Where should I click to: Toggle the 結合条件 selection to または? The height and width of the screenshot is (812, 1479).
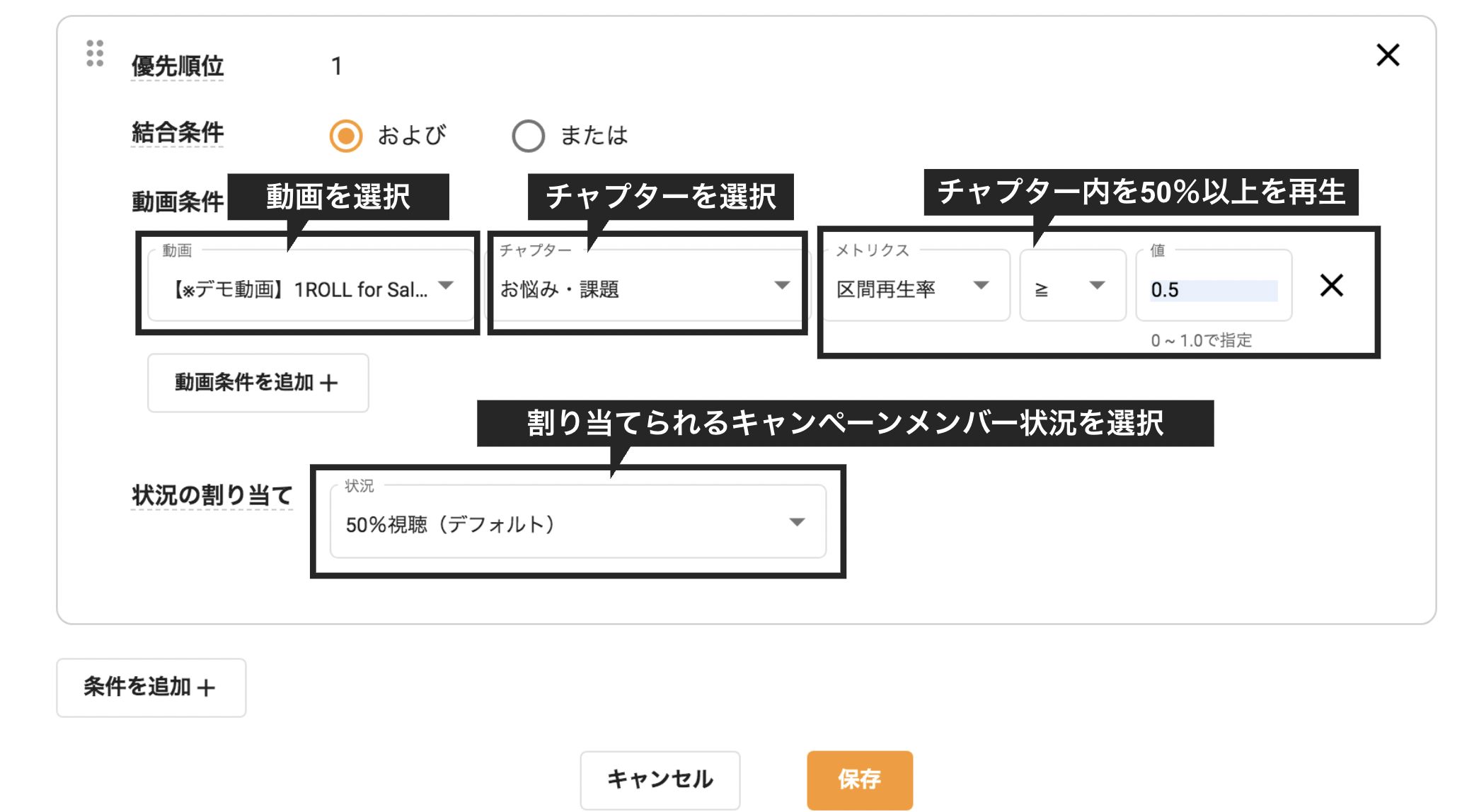(529, 135)
